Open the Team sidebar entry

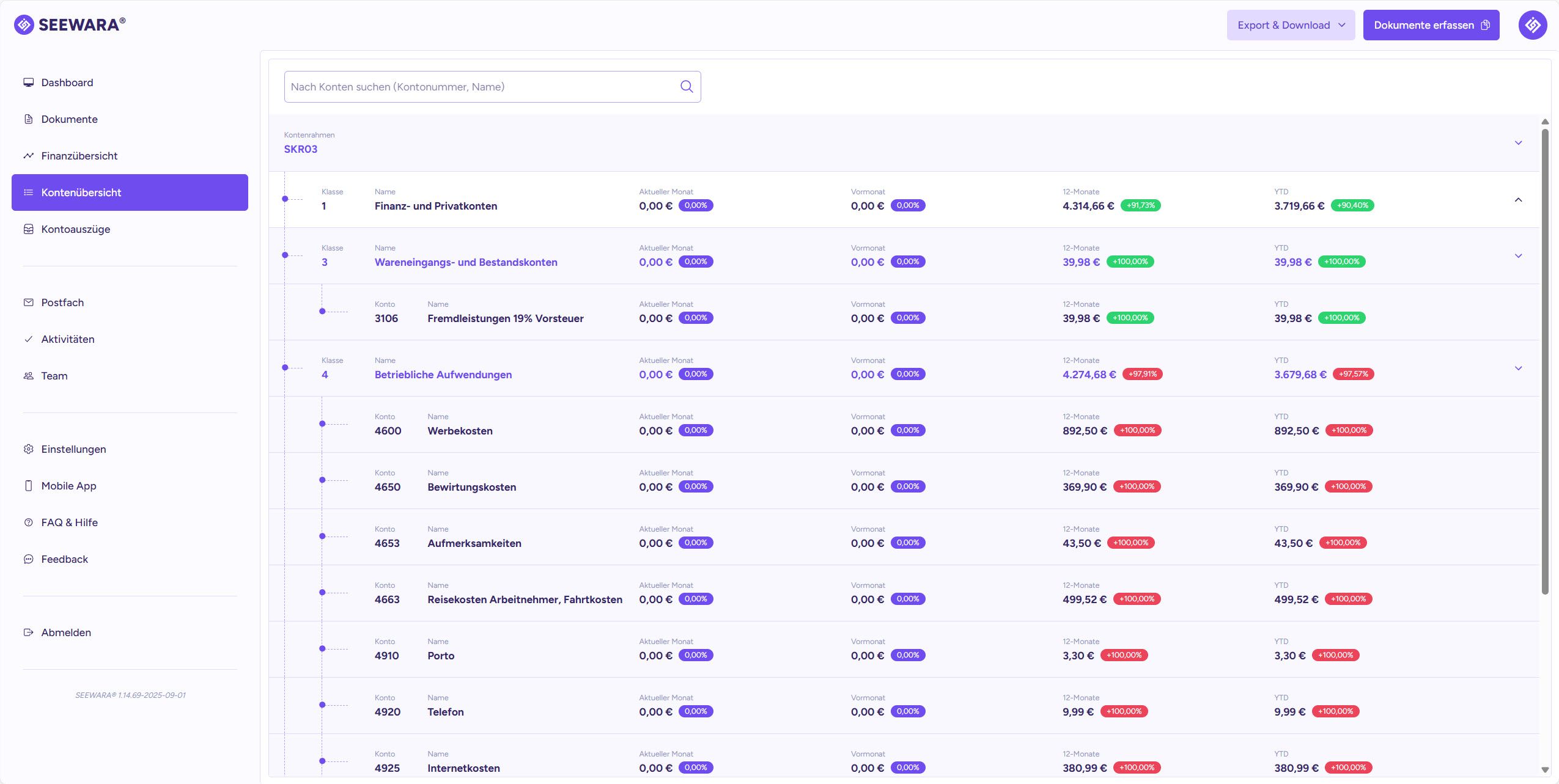pos(54,376)
